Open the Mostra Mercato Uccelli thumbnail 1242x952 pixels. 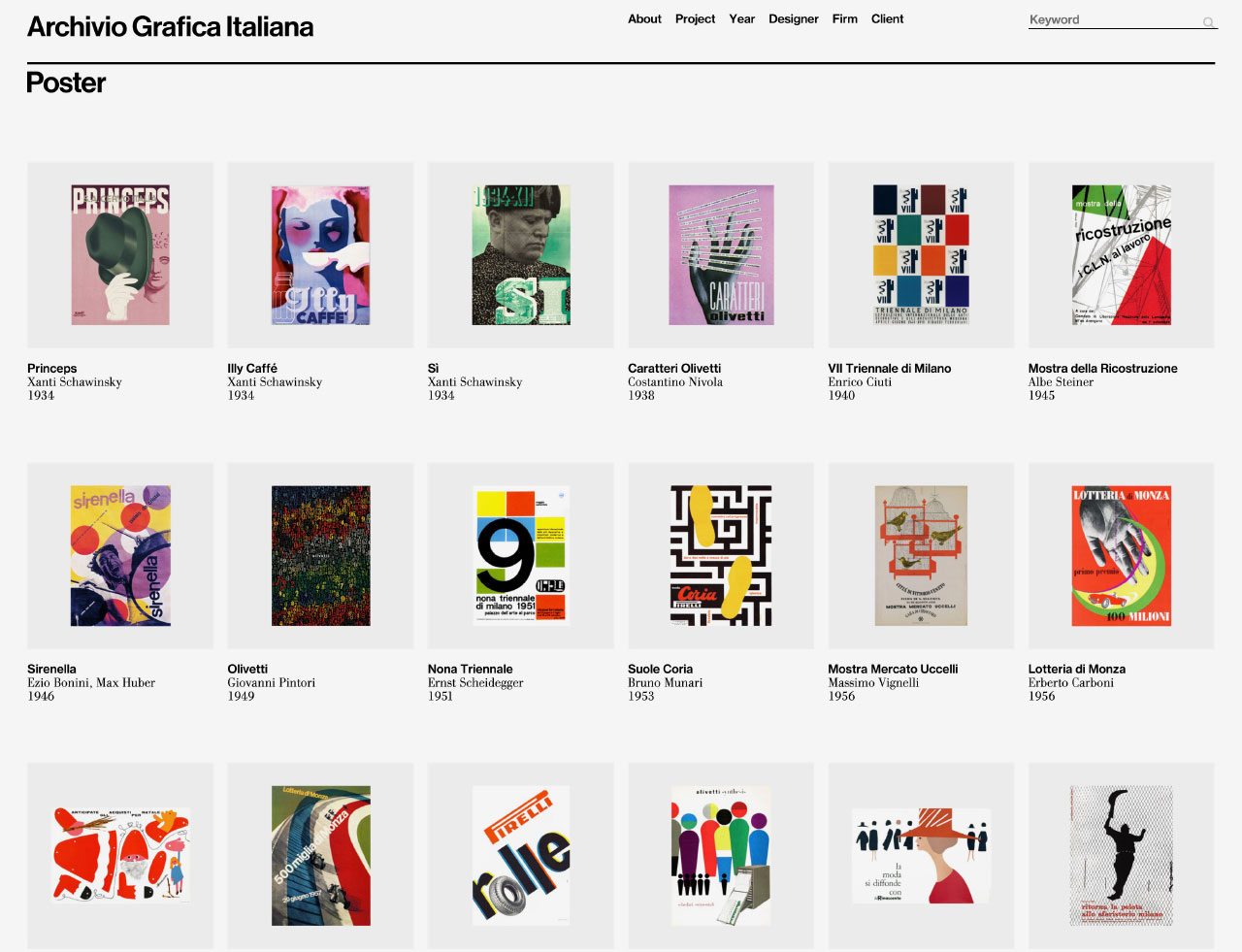(x=921, y=555)
